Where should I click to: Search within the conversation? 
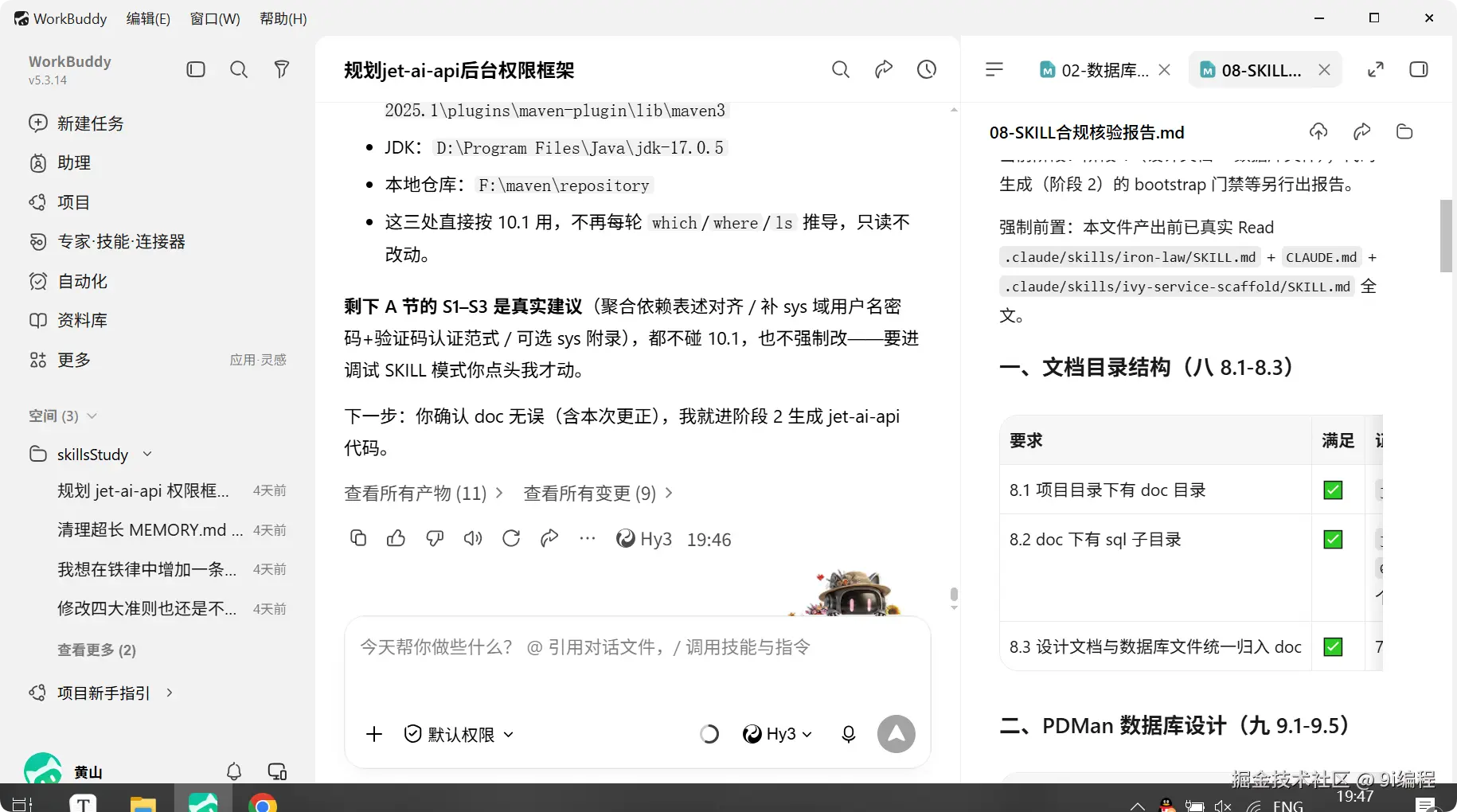[x=841, y=70]
